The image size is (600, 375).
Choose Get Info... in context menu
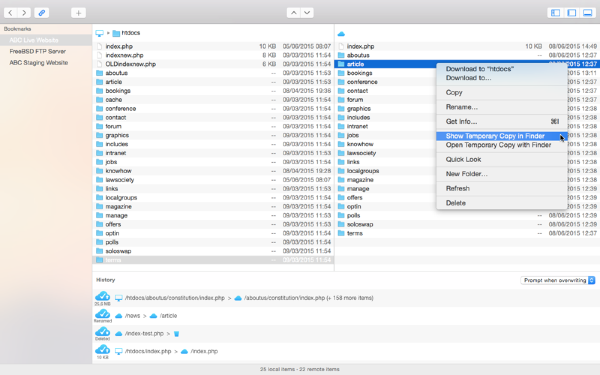click(502, 121)
